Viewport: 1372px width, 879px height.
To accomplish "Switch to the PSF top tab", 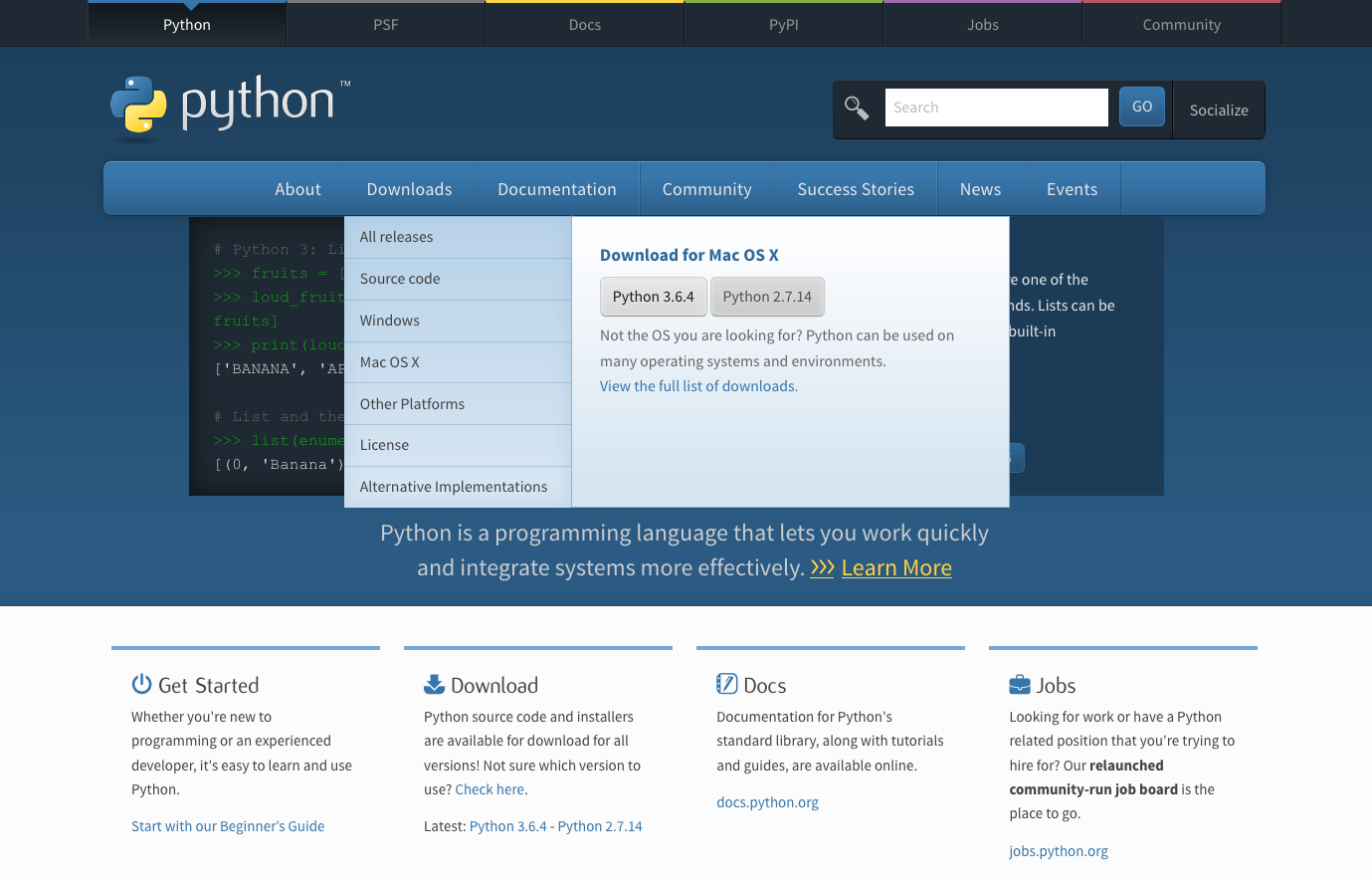I will coord(386,24).
